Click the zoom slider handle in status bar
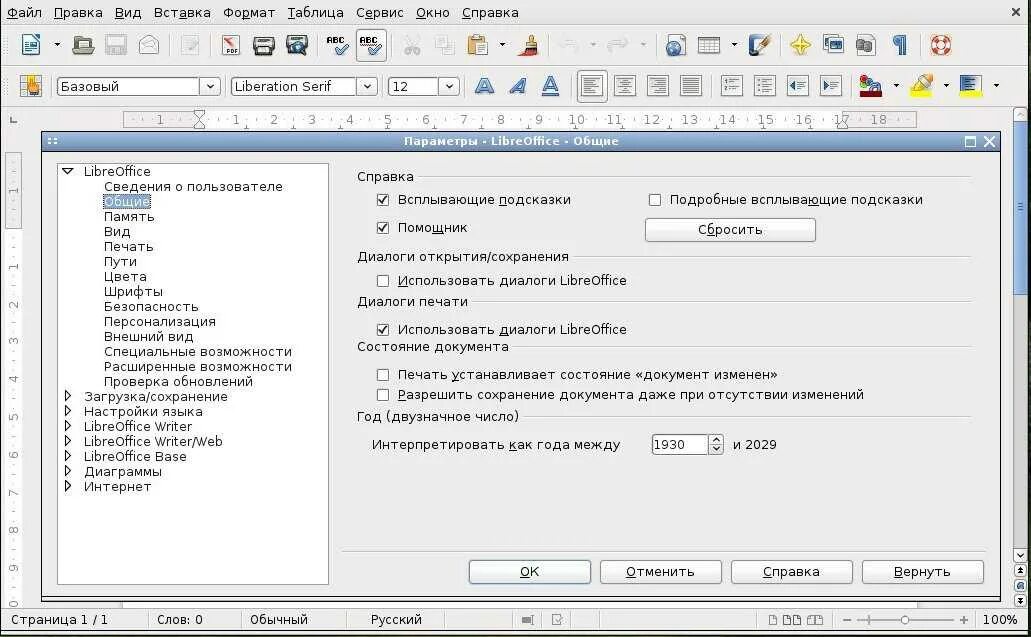 (x=905, y=620)
